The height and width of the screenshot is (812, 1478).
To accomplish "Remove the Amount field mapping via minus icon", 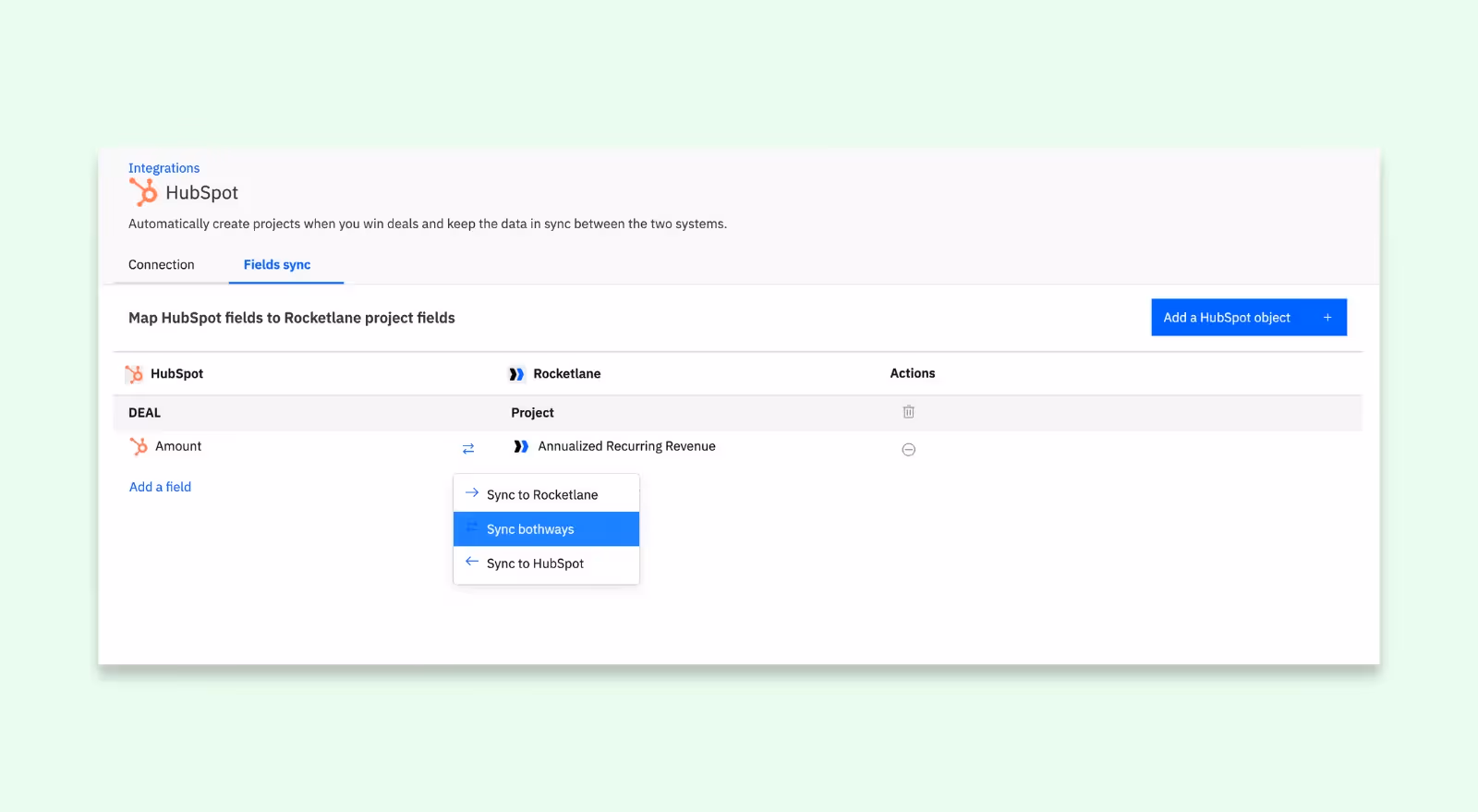I will [908, 450].
